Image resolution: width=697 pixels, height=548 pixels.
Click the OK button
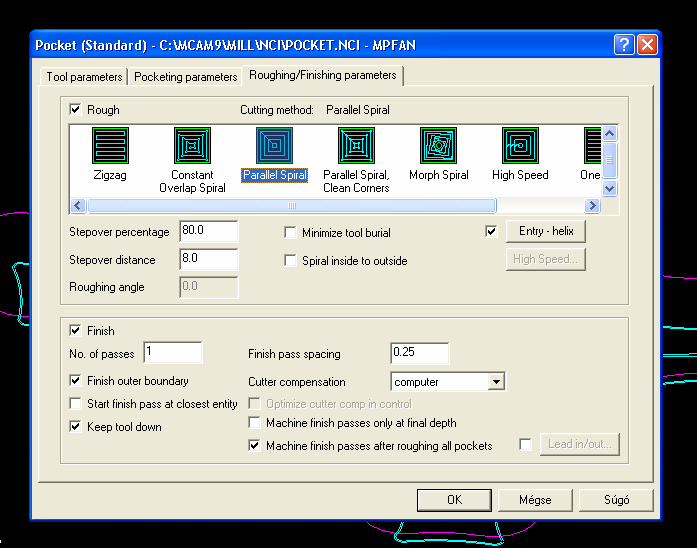coord(454,500)
